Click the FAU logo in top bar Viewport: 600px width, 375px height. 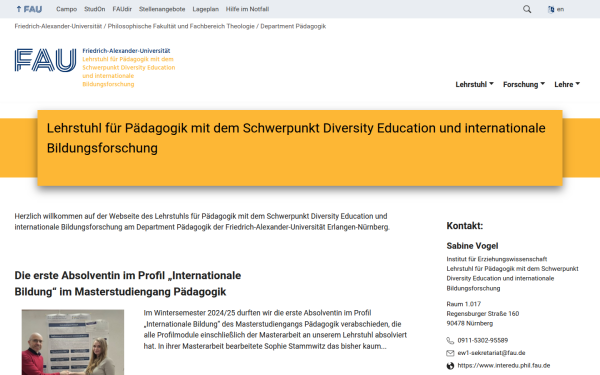[x=29, y=9]
